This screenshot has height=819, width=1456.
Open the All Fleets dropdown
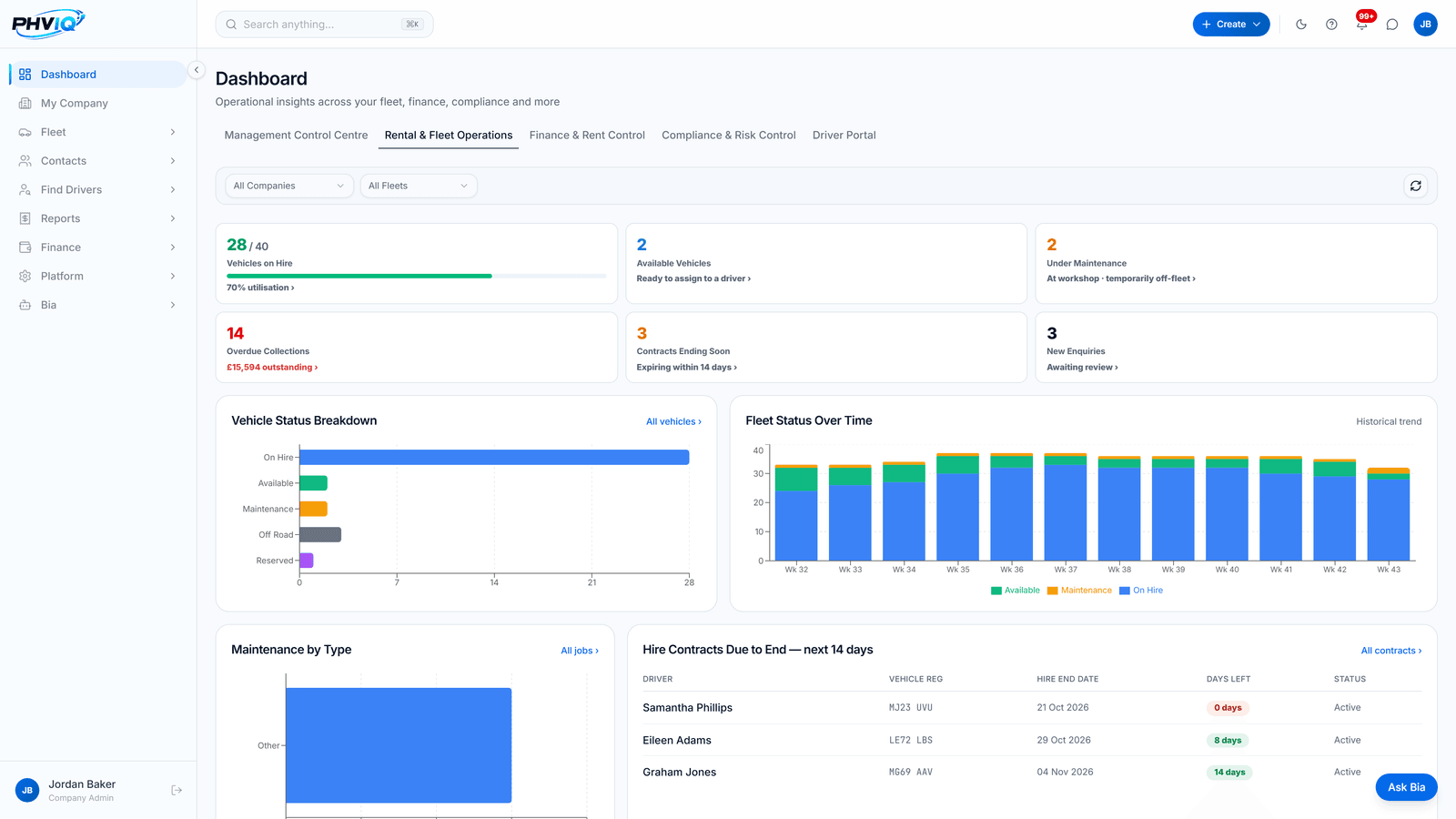click(x=419, y=186)
